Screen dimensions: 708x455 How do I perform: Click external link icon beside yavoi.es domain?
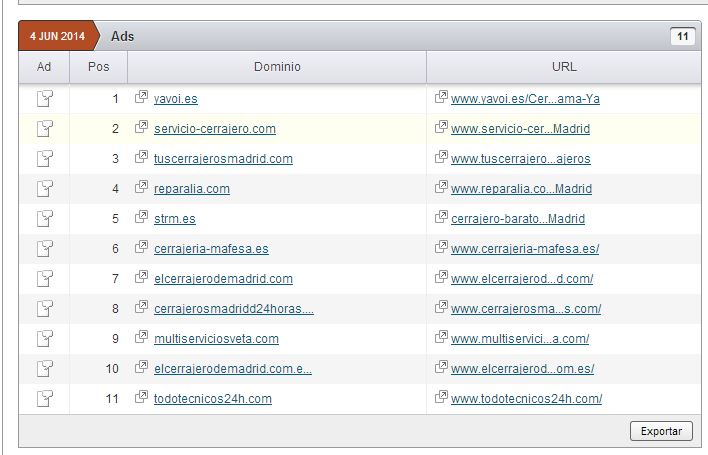click(x=141, y=97)
